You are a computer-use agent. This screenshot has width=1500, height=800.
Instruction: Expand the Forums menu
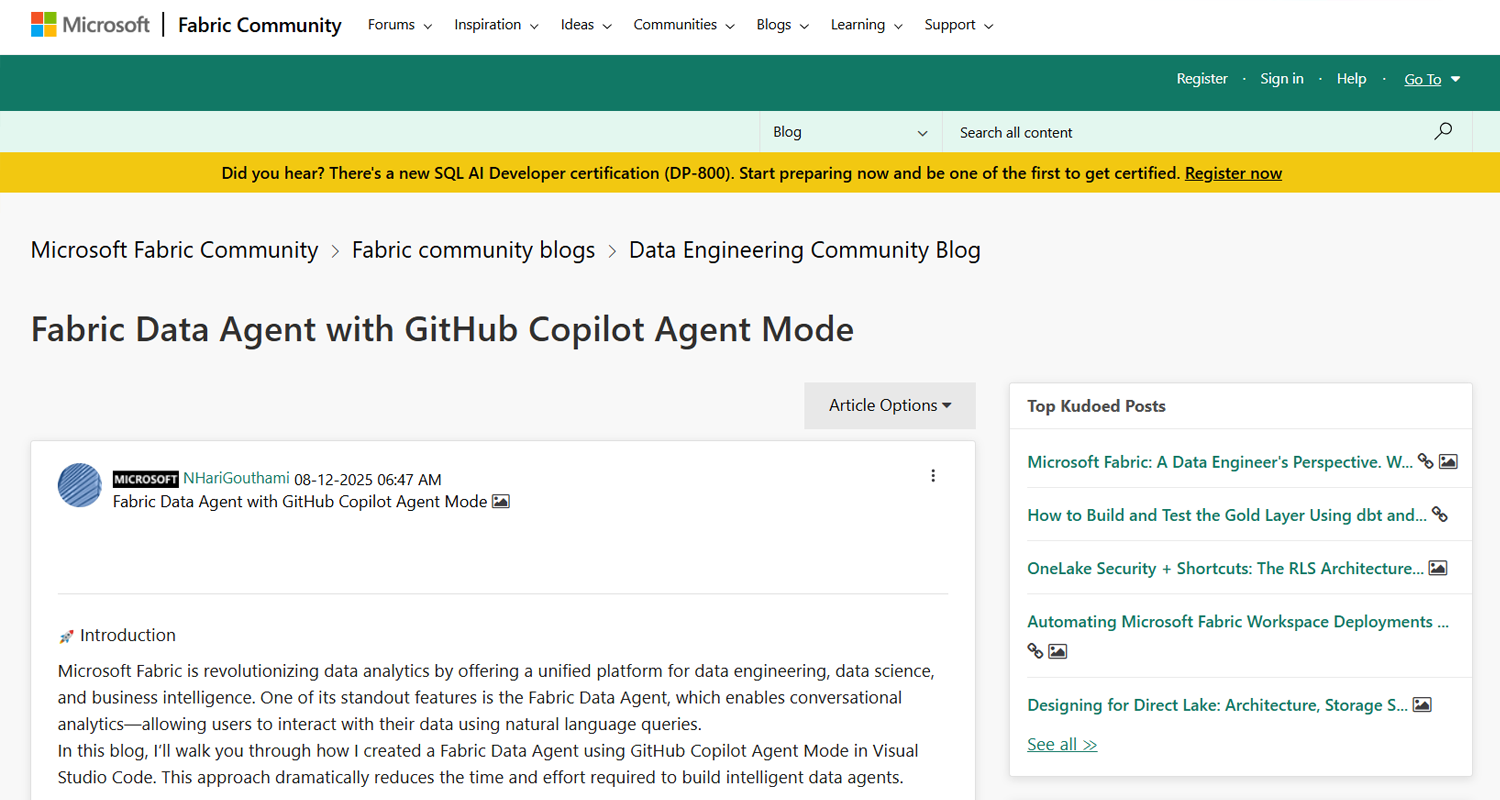click(x=400, y=25)
